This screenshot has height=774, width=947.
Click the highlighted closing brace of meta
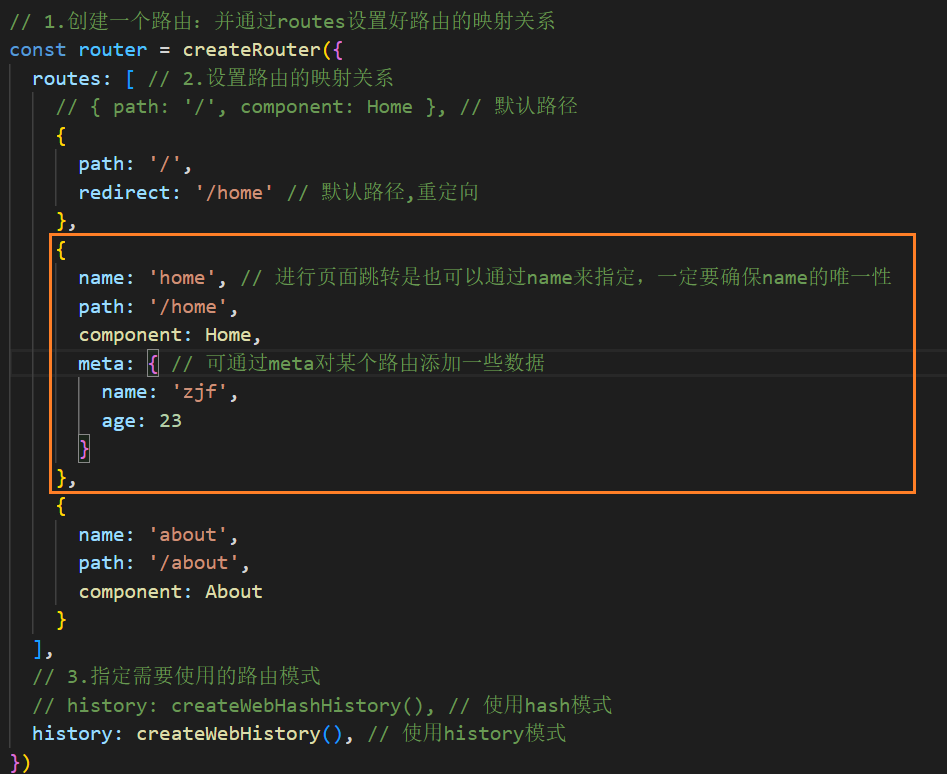click(84, 449)
